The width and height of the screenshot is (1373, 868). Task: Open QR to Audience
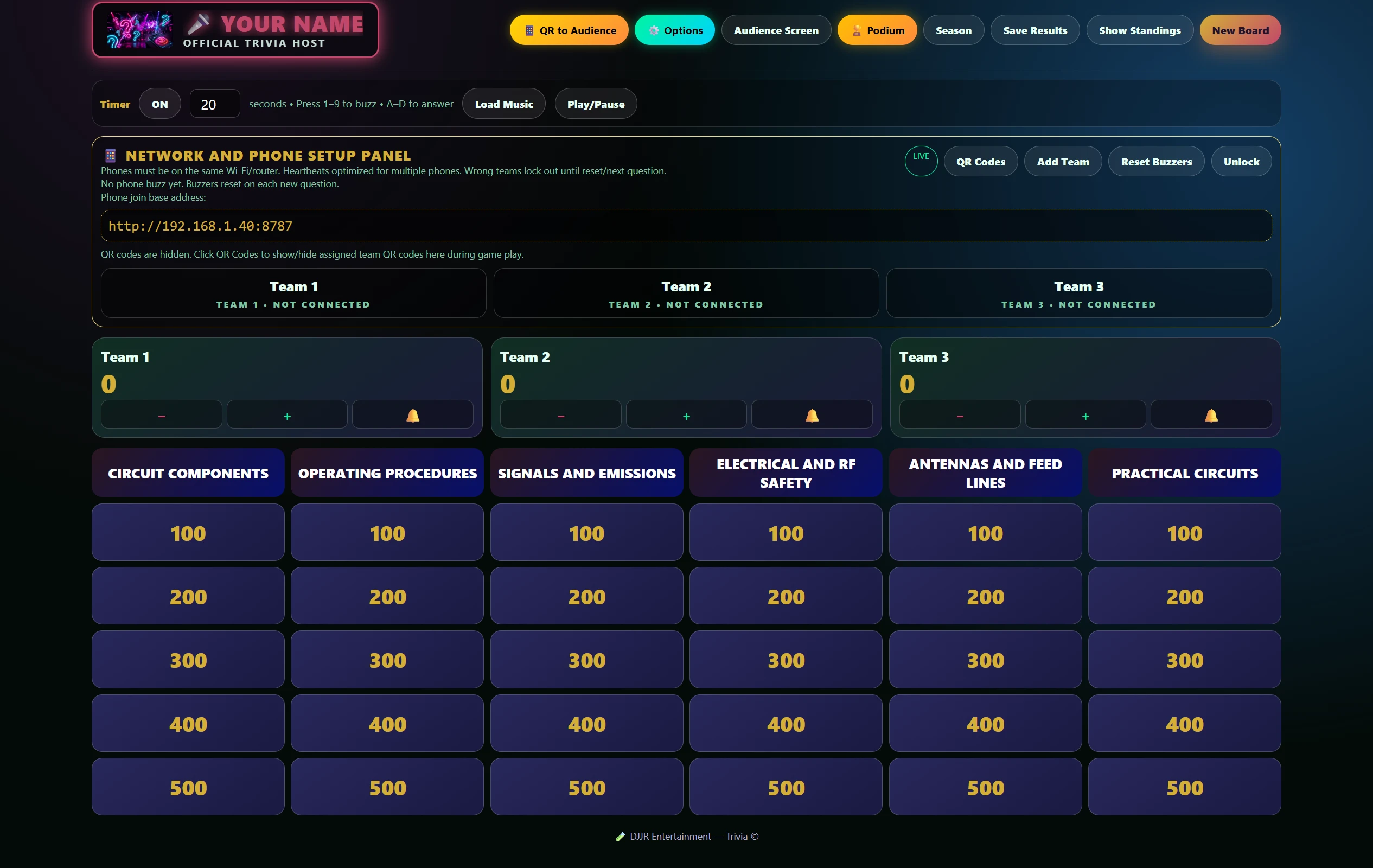pyautogui.click(x=569, y=30)
